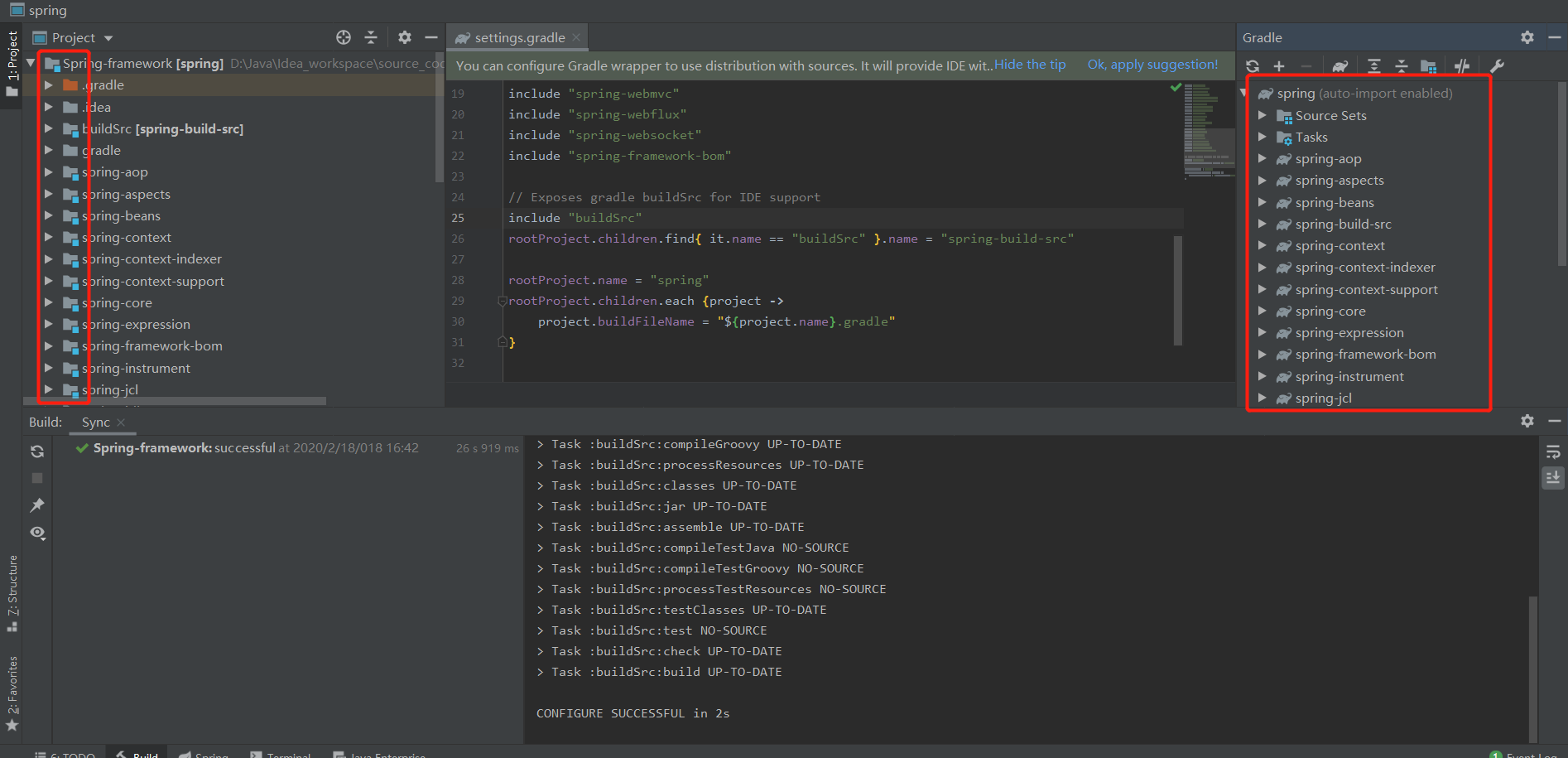
Task: Open Gradle build tool settings wrench
Action: (1497, 66)
